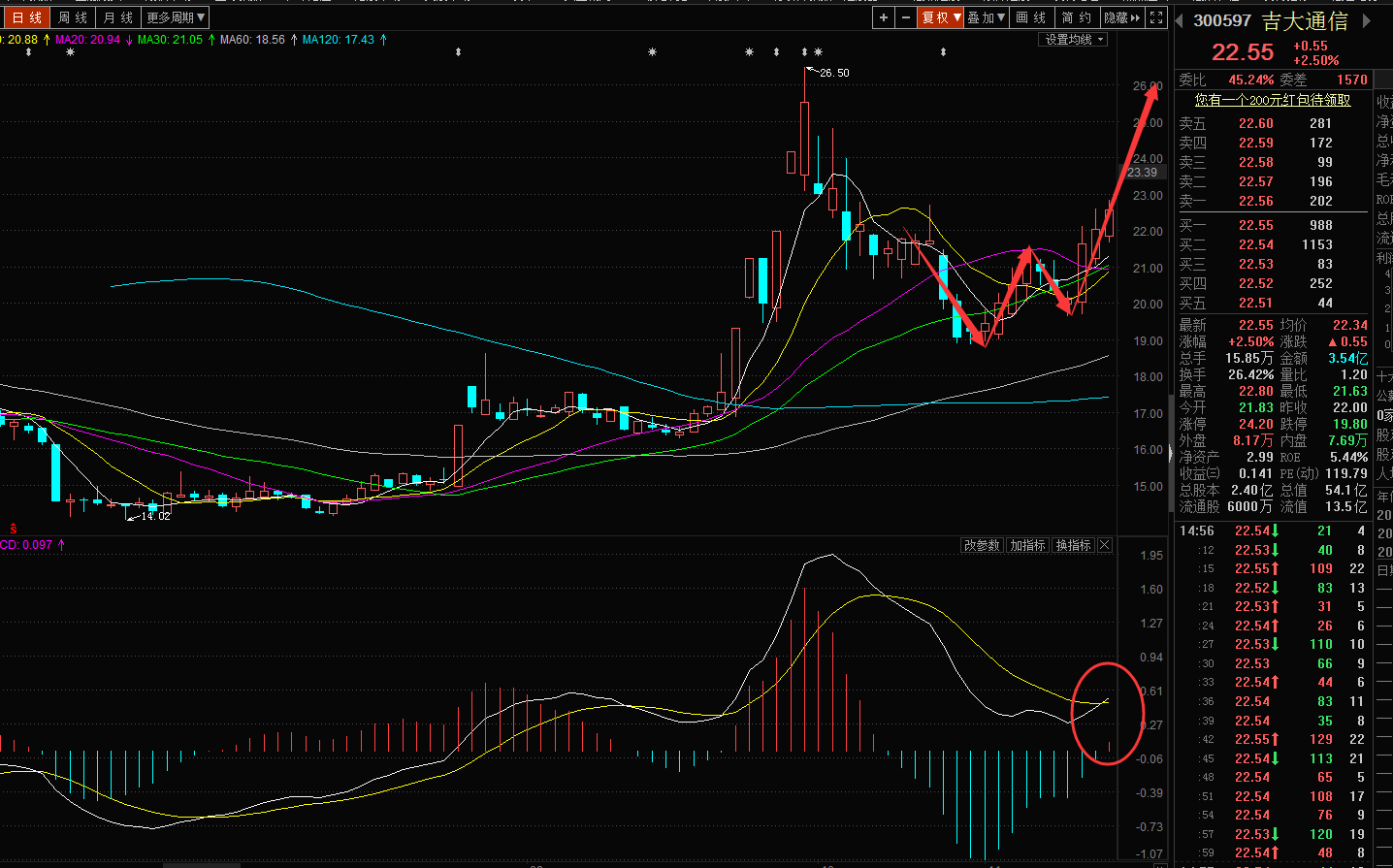Open the 更多周期 period dropdown
The image size is (1393, 868).
[x=176, y=17]
